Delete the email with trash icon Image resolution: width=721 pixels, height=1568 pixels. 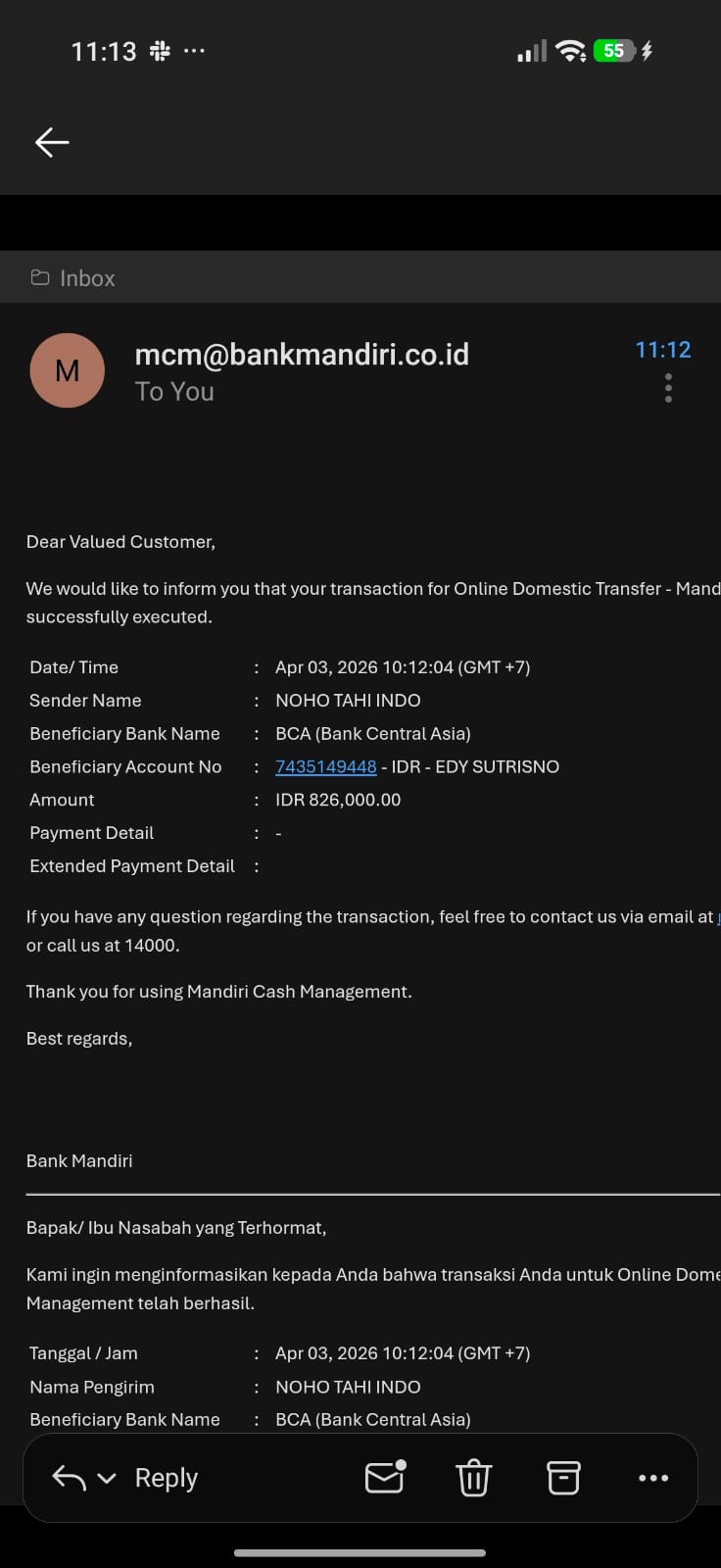474,1477
